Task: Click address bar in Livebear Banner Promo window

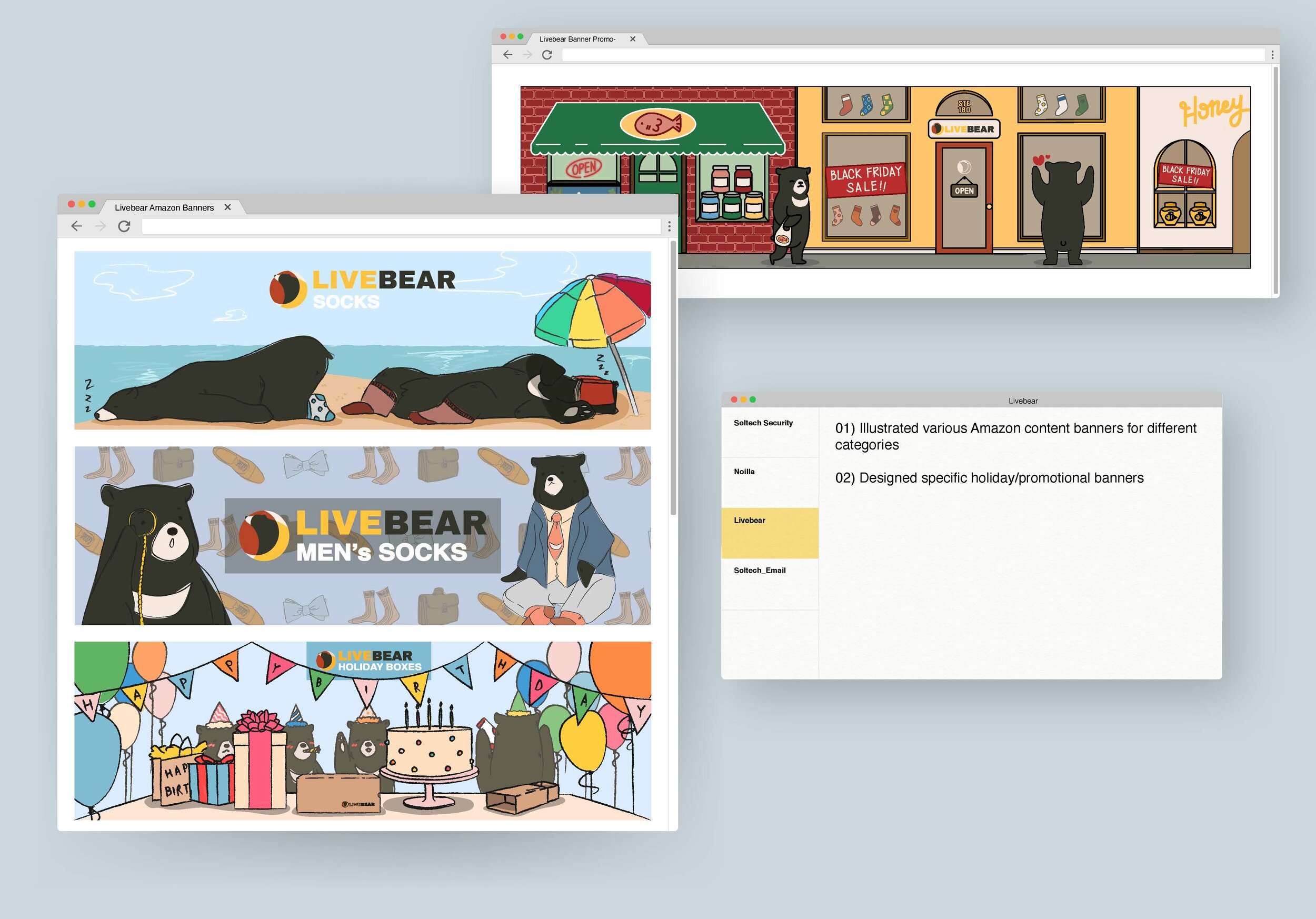Action: pyautogui.click(x=914, y=54)
